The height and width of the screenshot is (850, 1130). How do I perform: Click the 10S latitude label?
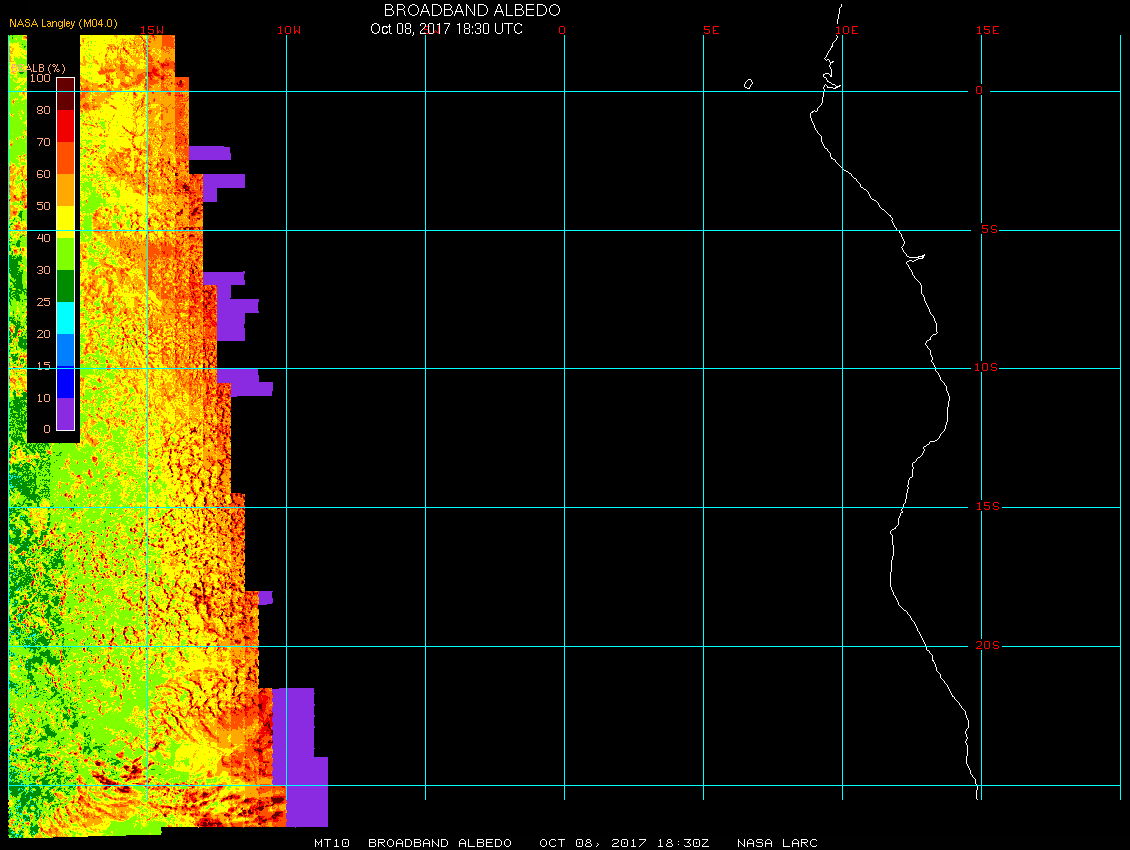985,368
